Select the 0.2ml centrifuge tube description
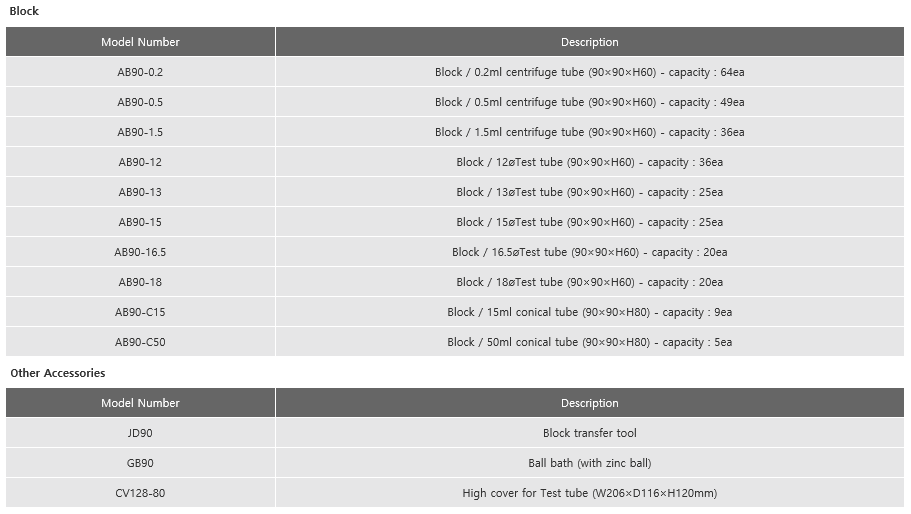The image size is (911, 514). click(590, 72)
